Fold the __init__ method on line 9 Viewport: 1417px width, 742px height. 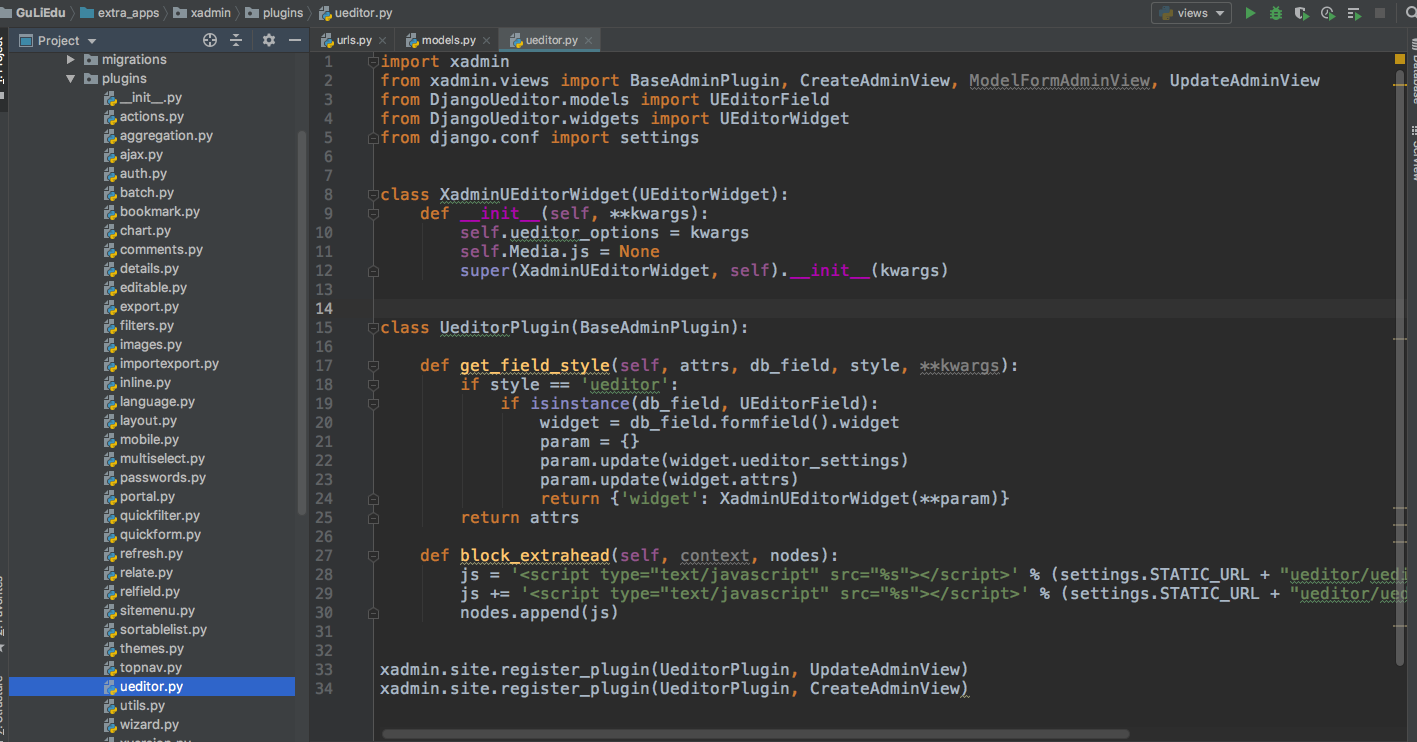373,213
